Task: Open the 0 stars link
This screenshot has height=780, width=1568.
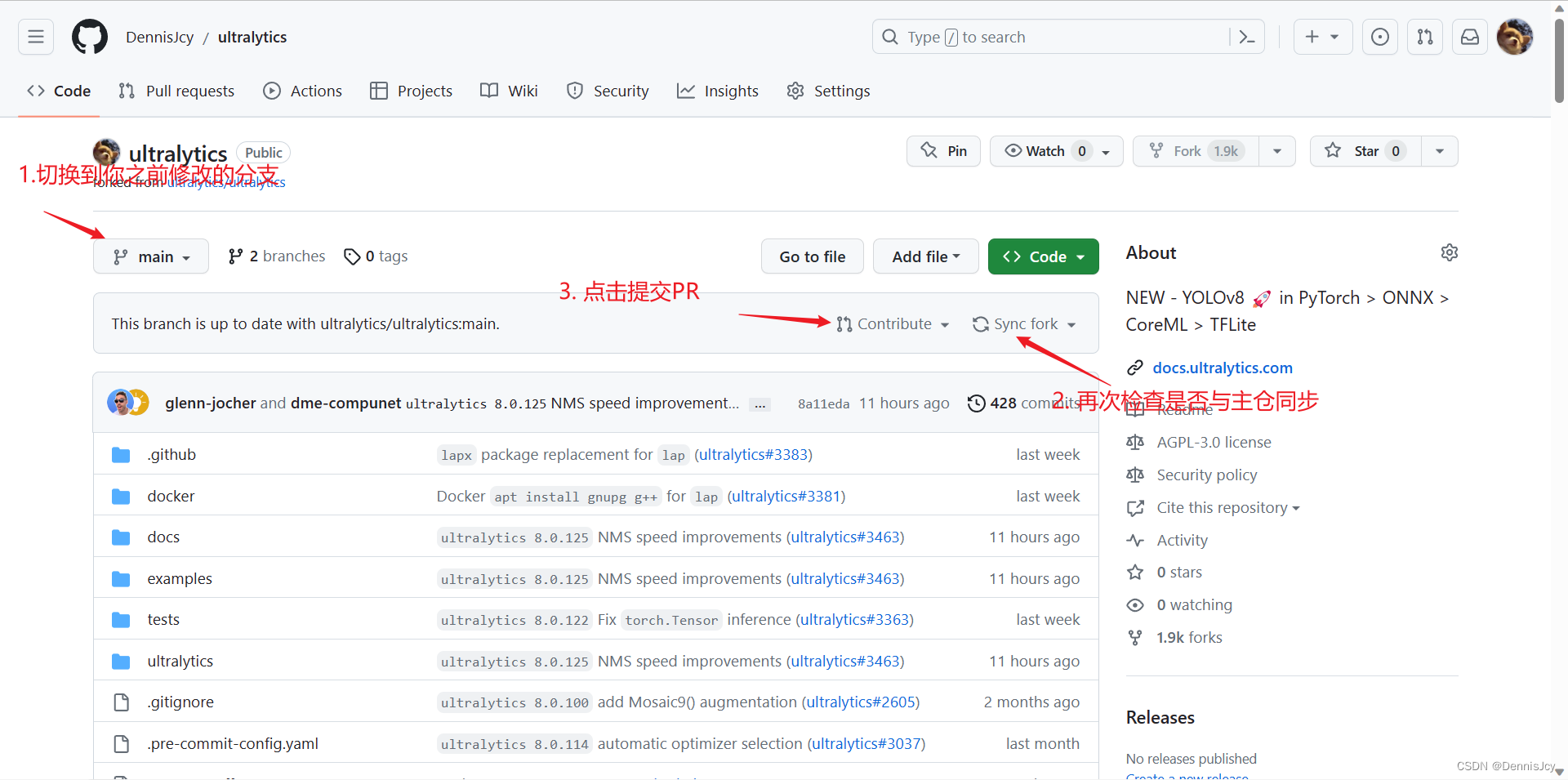Action: tap(1179, 573)
